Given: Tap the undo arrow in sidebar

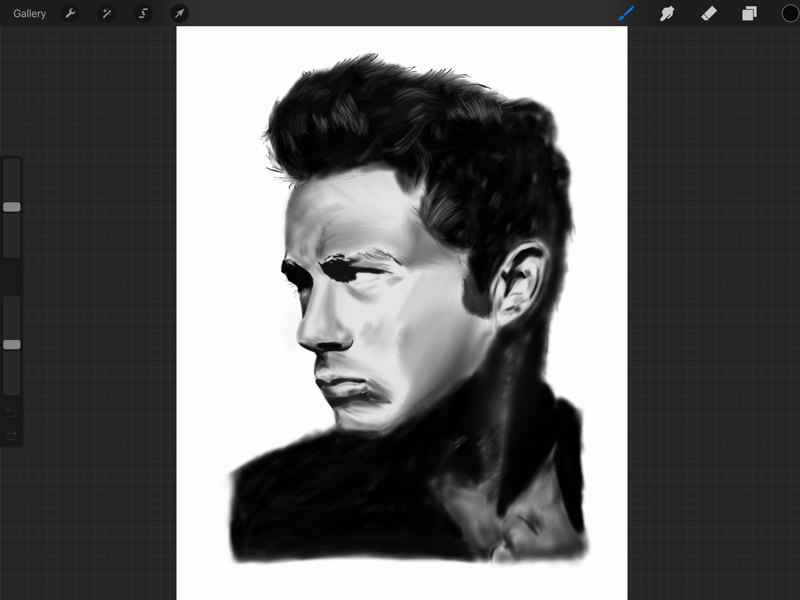Looking at the screenshot, I should (12, 412).
